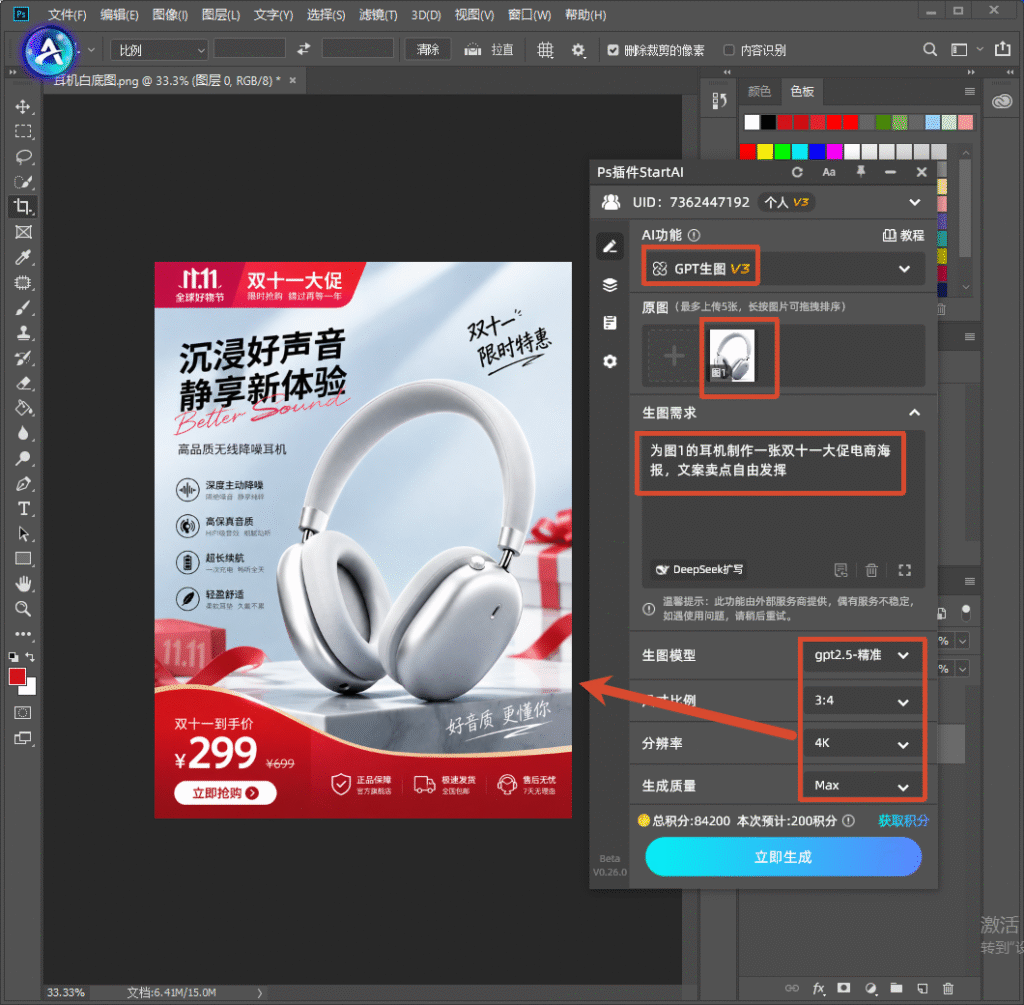
Task: Select the Hand tool
Action: click(x=23, y=584)
